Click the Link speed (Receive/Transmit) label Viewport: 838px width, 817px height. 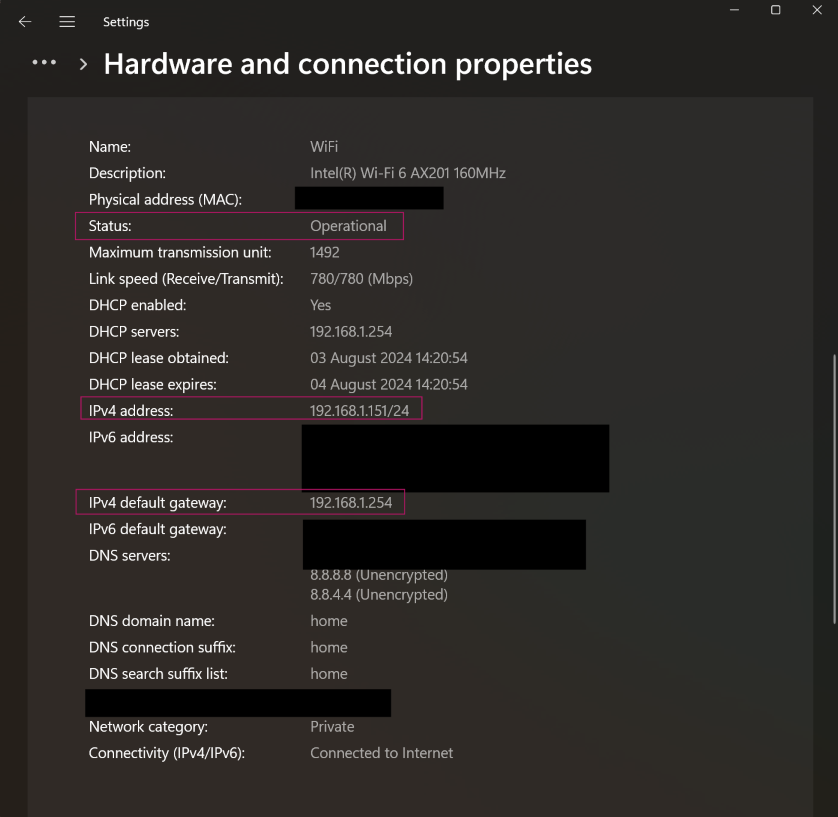click(186, 279)
